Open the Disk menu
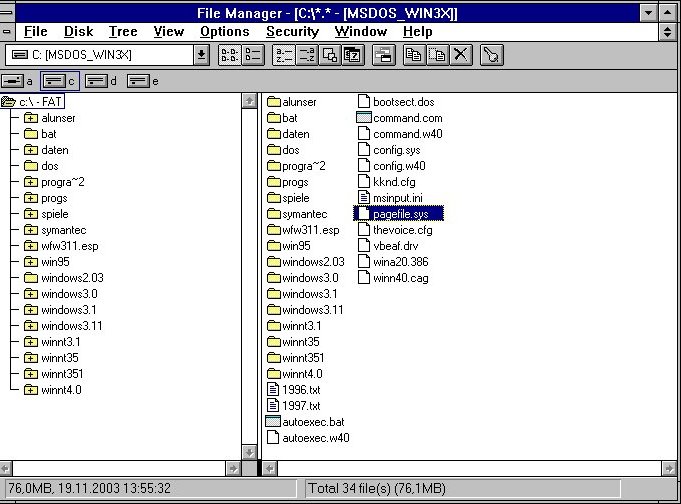The image size is (681, 504). click(x=79, y=31)
